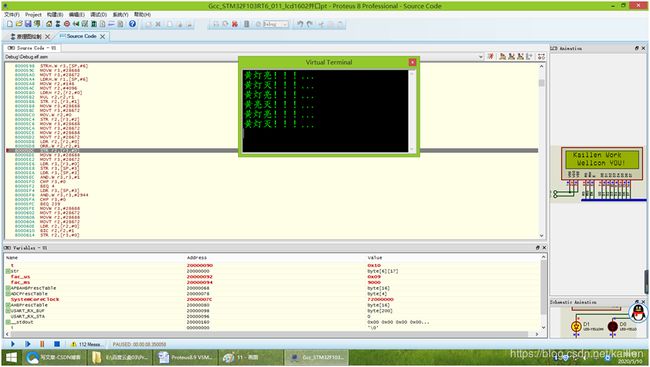Stop the simulation with the square button
650x367 pixels.
coord(57,344)
